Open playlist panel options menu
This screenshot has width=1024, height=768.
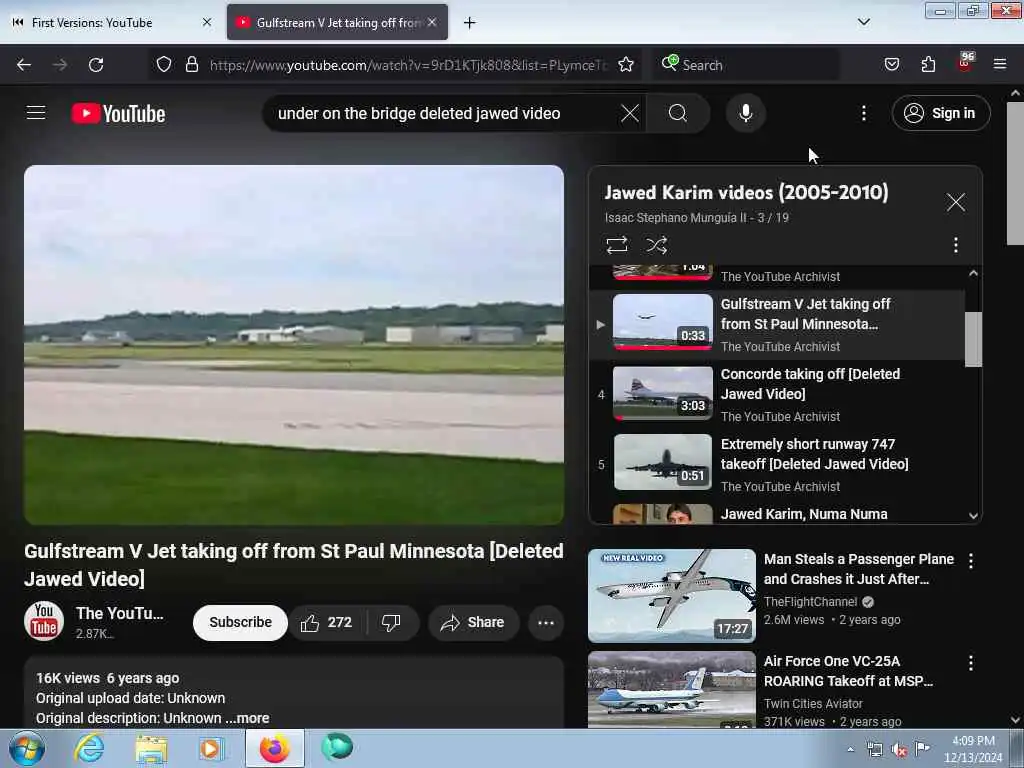[x=955, y=245]
